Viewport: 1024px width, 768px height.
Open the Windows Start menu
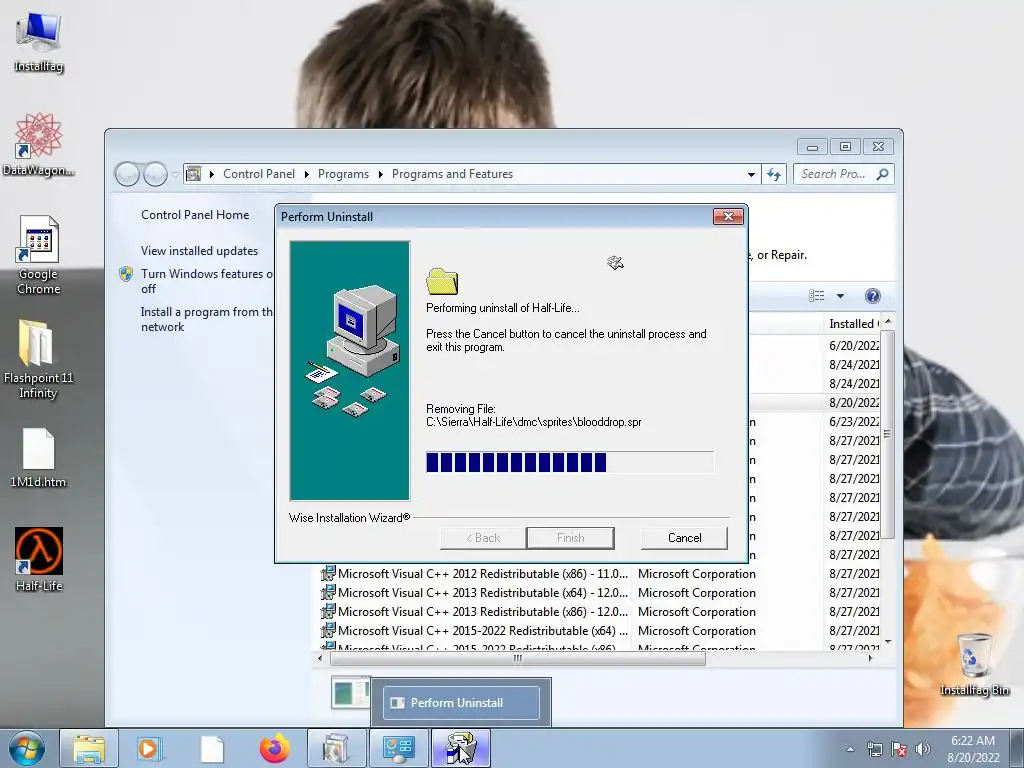(x=27, y=748)
